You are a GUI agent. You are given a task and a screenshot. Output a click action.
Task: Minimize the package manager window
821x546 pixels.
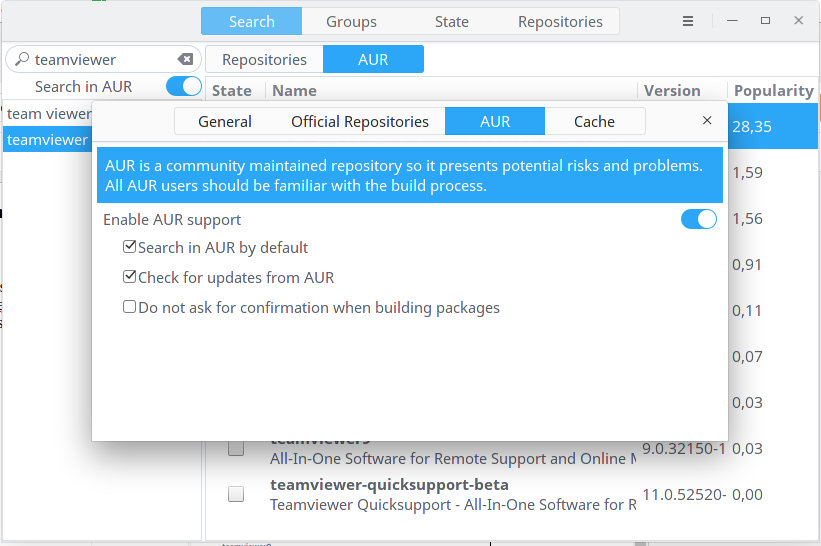(733, 20)
